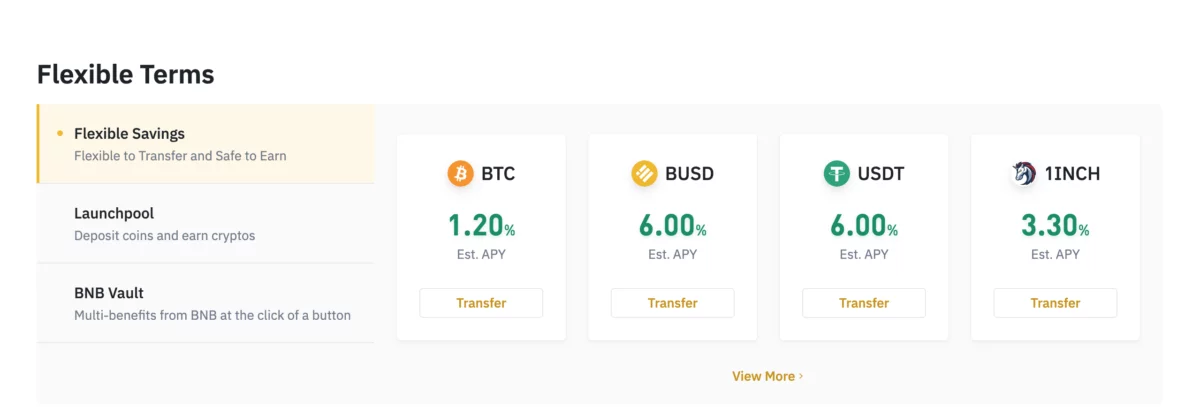Click the Tether USDT coin icon

click(x=836, y=174)
